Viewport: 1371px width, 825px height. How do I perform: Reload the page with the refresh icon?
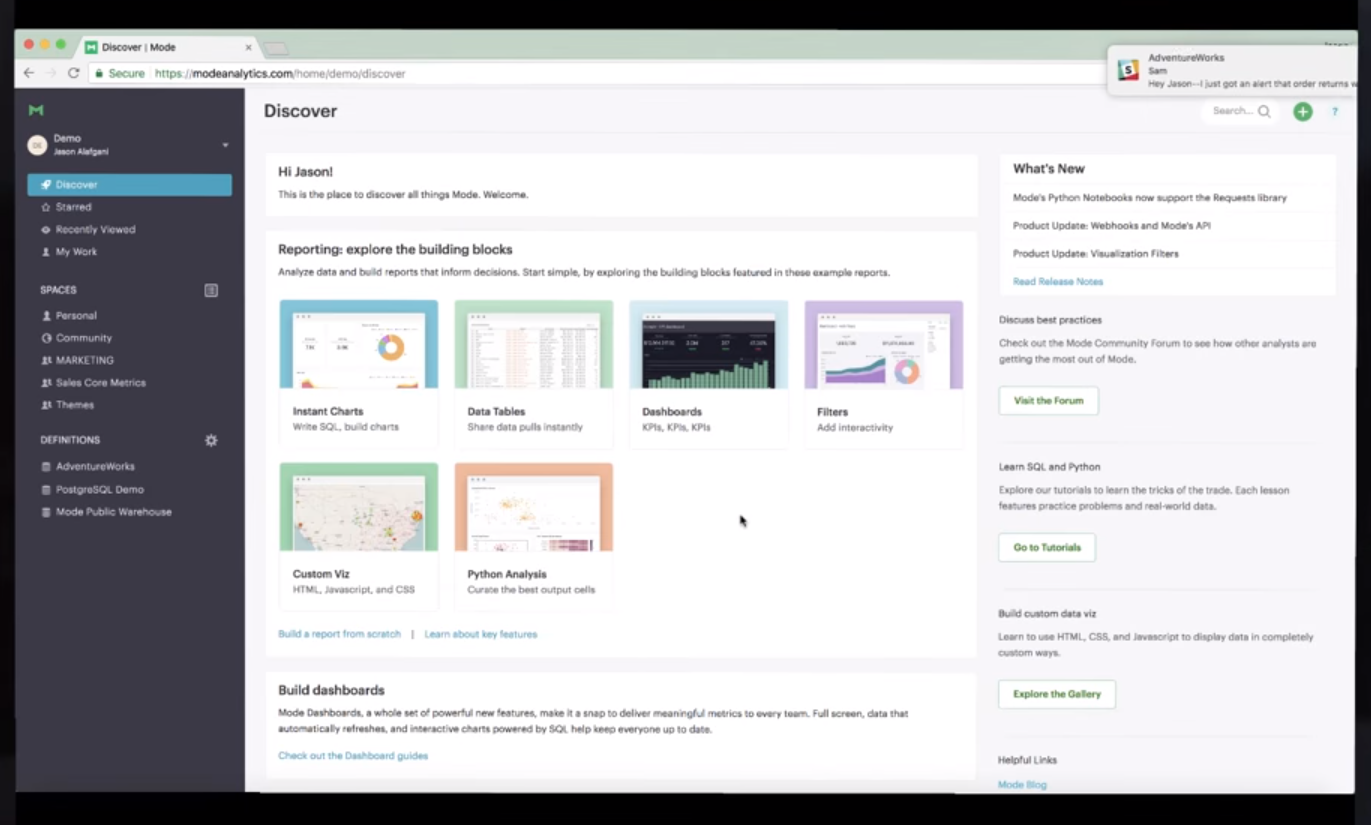[73, 73]
